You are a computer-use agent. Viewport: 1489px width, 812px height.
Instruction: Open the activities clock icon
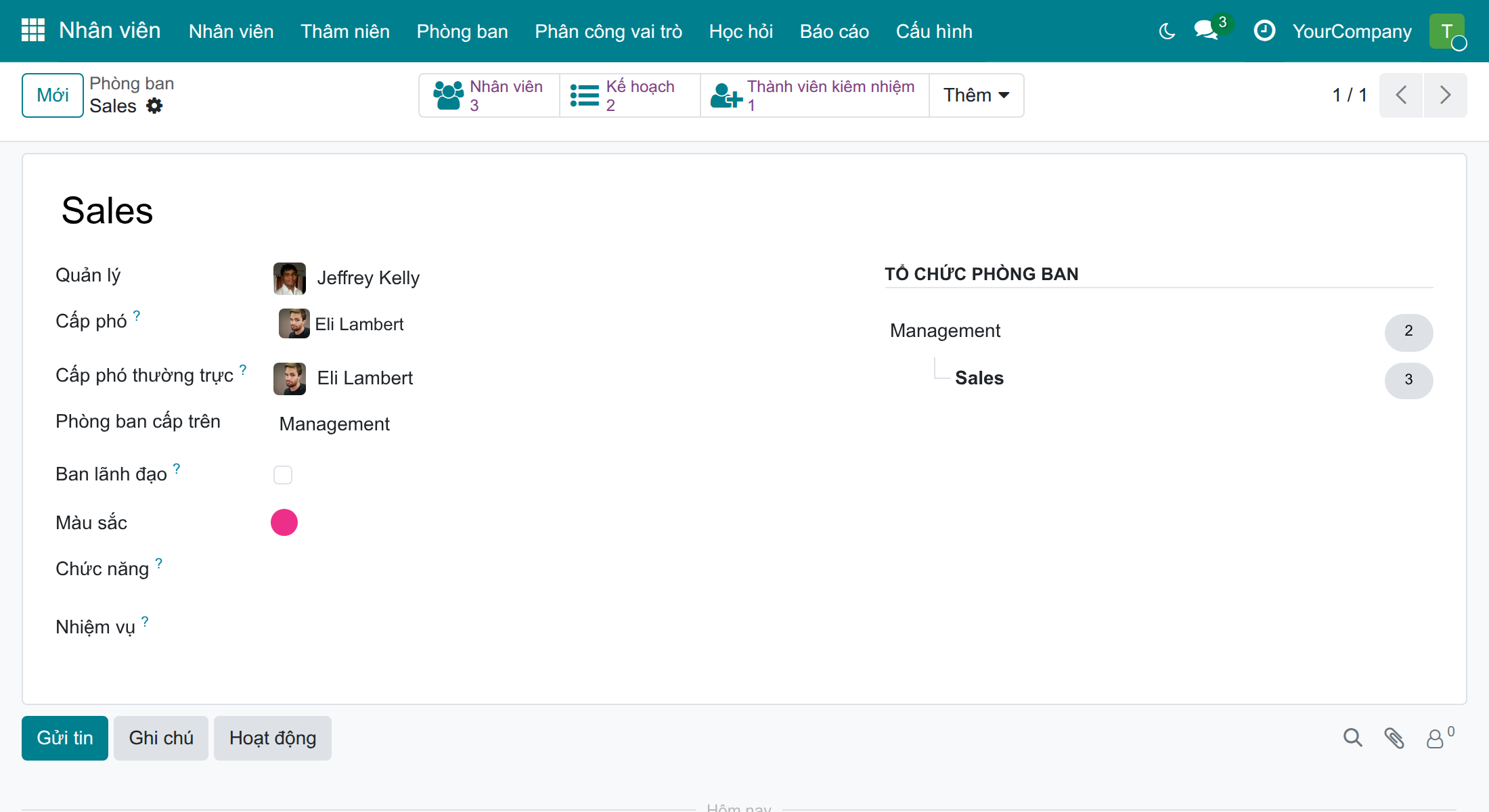(x=1264, y=30)
